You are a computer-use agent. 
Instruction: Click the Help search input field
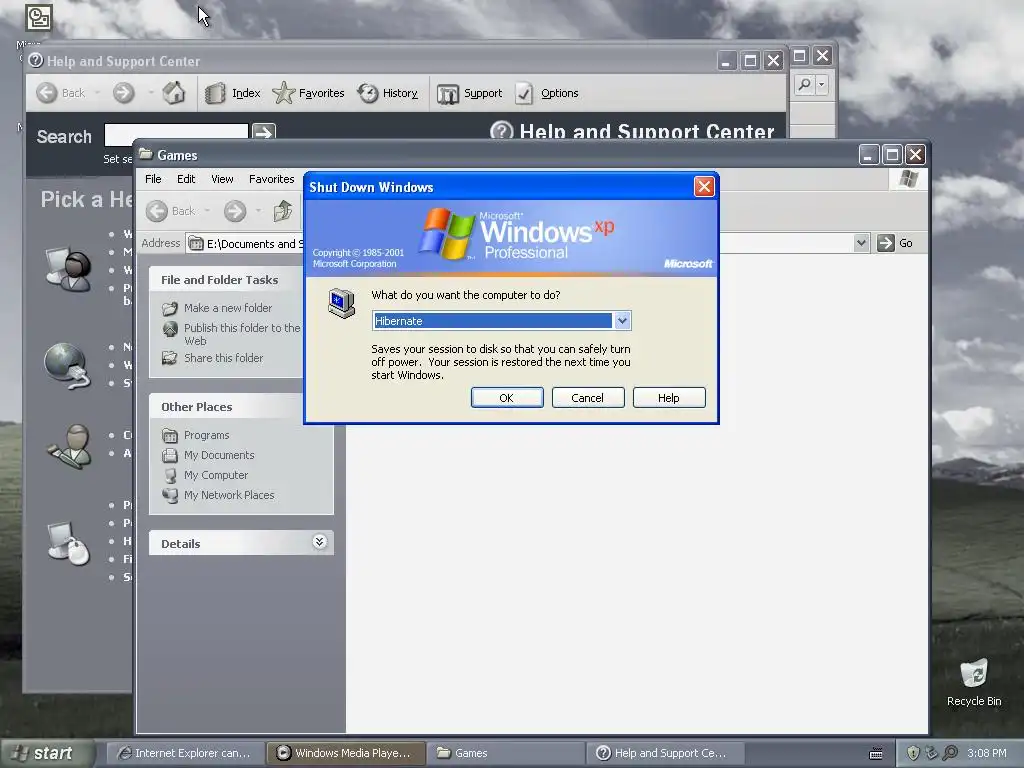click(176, 135)
